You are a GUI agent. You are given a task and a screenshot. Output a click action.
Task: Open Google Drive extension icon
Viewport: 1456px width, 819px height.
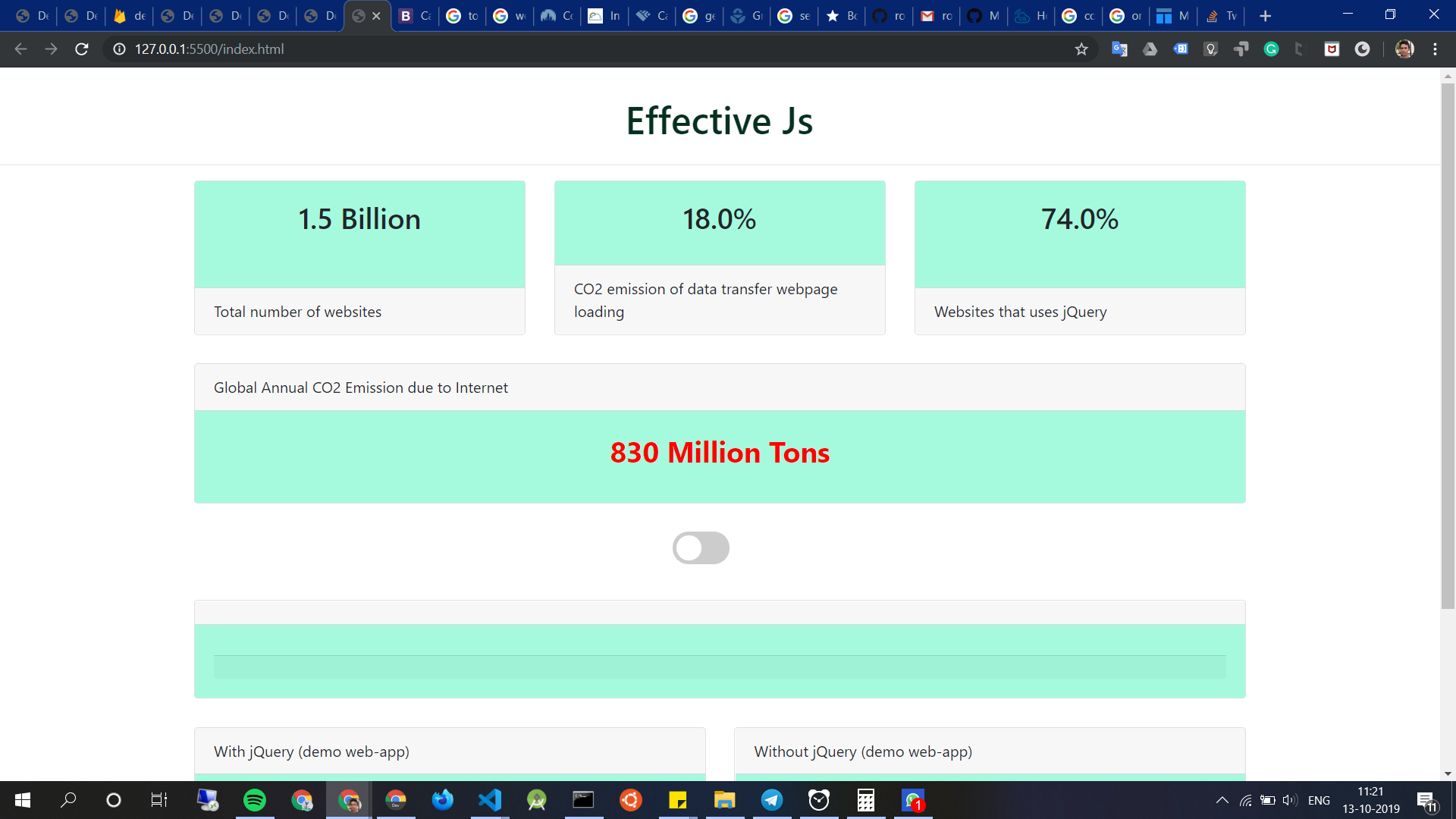tap(1150, 49)
